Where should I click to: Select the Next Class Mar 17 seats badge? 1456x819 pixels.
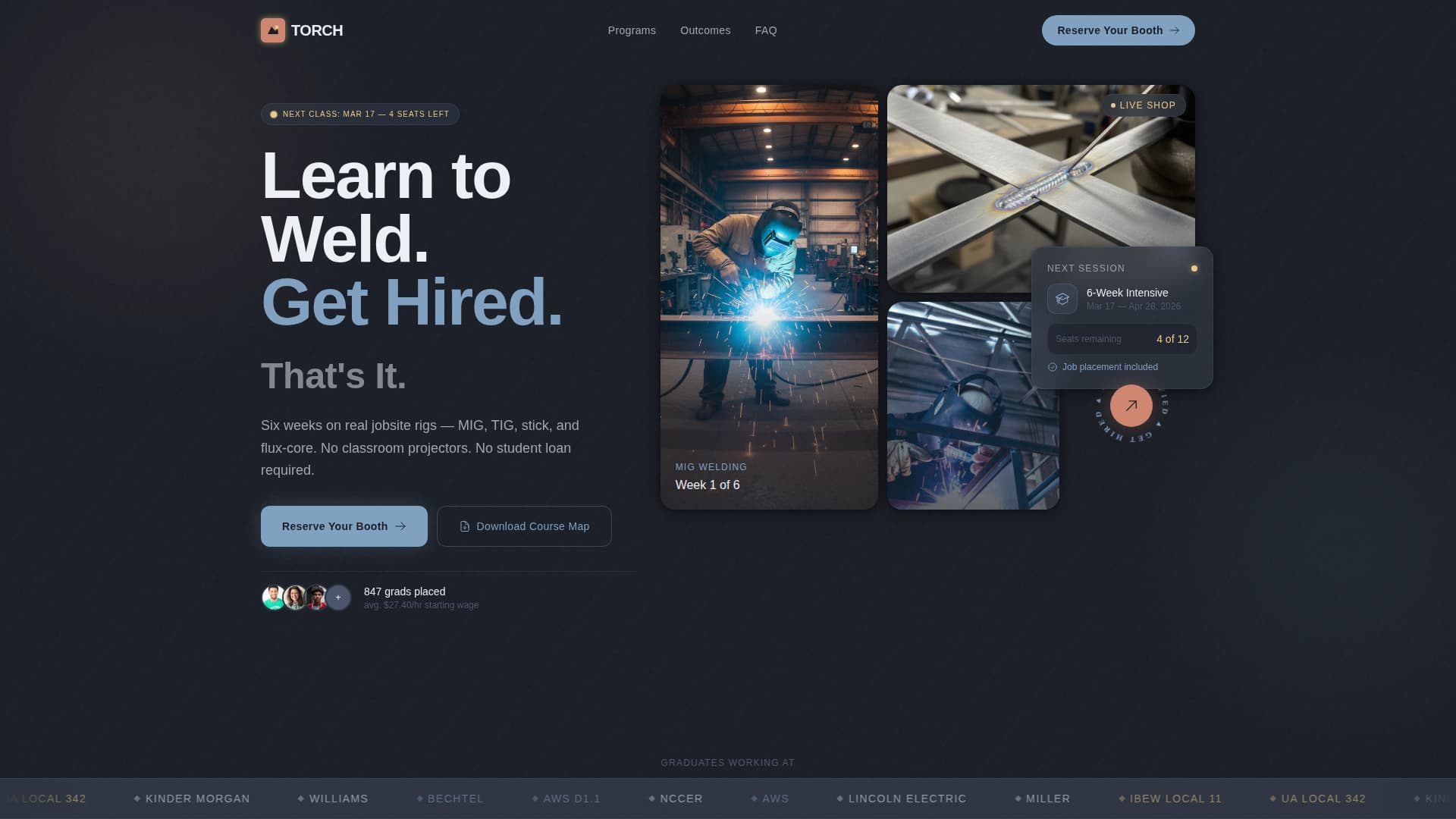coord(359,115)
